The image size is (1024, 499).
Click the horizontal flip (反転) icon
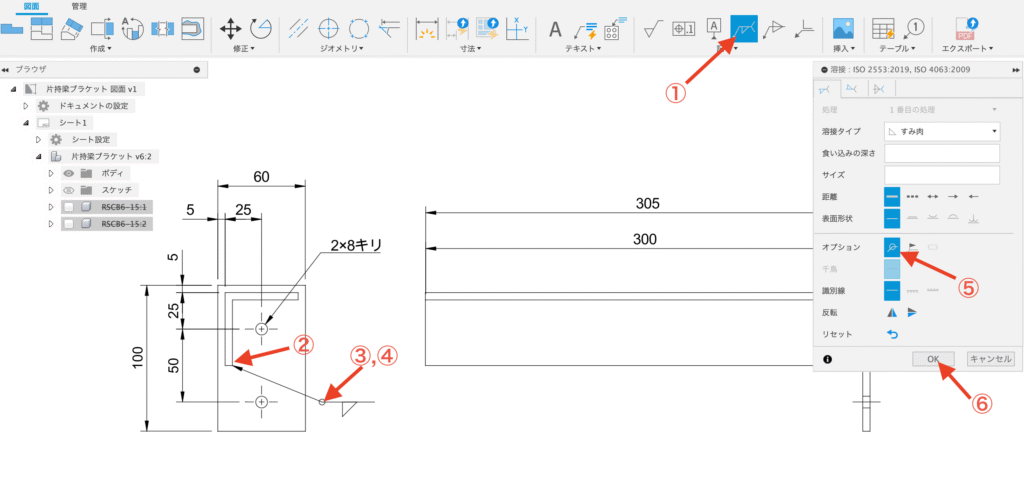pos(892,312)
